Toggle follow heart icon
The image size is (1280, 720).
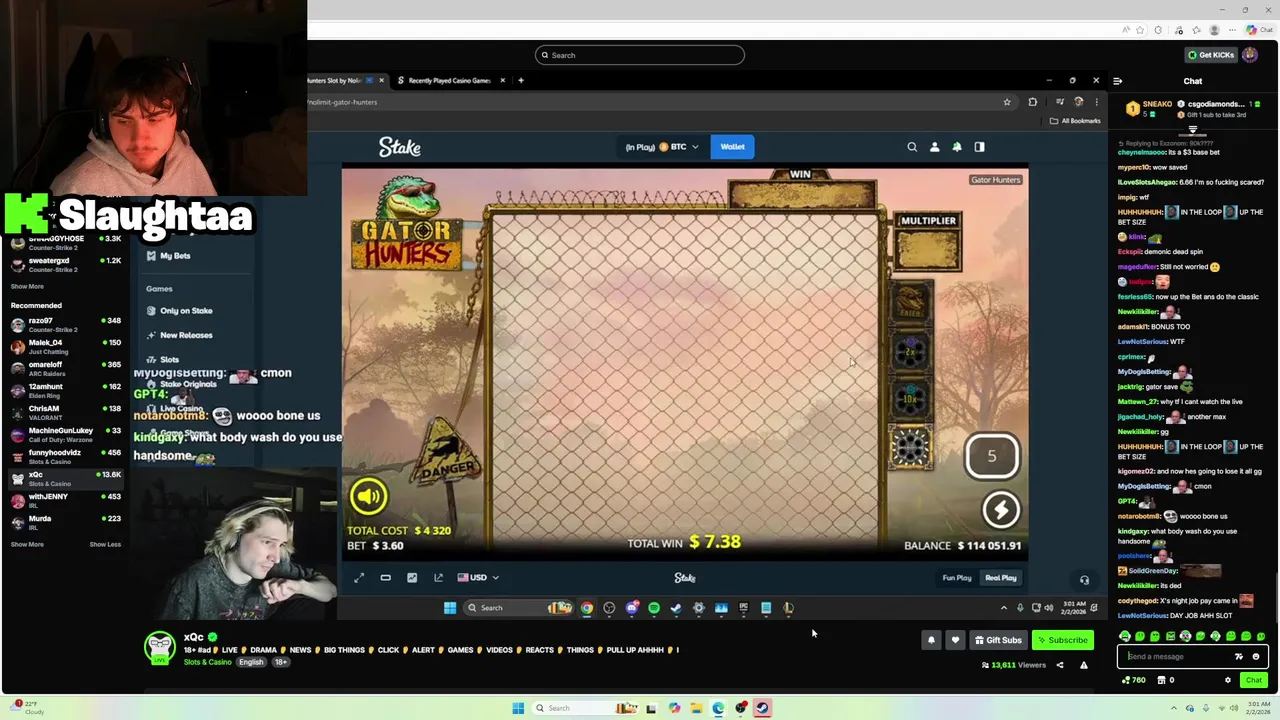tap(955, 640)
